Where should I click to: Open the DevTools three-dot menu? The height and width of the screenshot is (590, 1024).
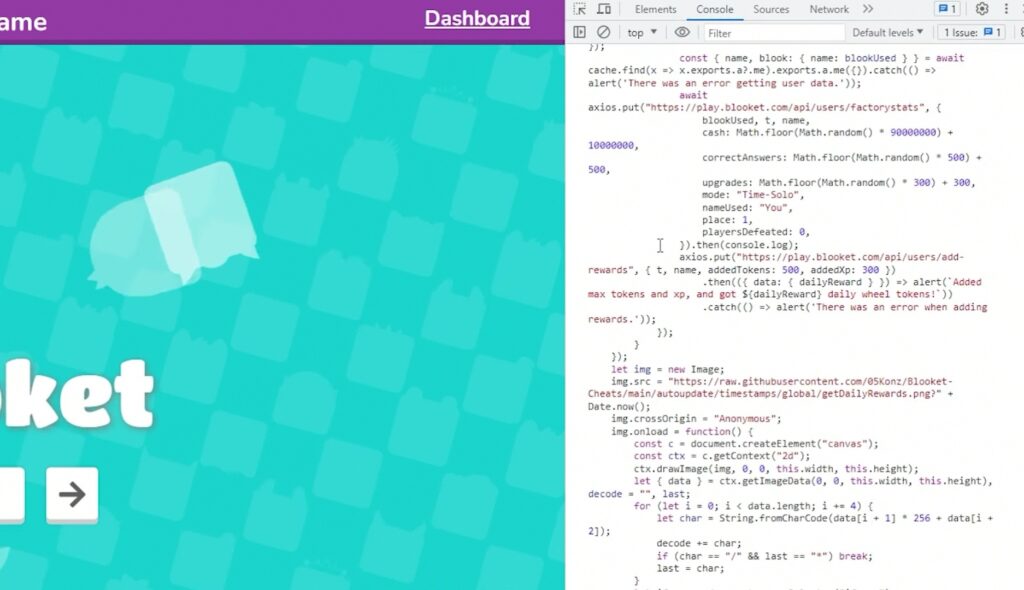pyautogui.click(x=1006, y=9)
